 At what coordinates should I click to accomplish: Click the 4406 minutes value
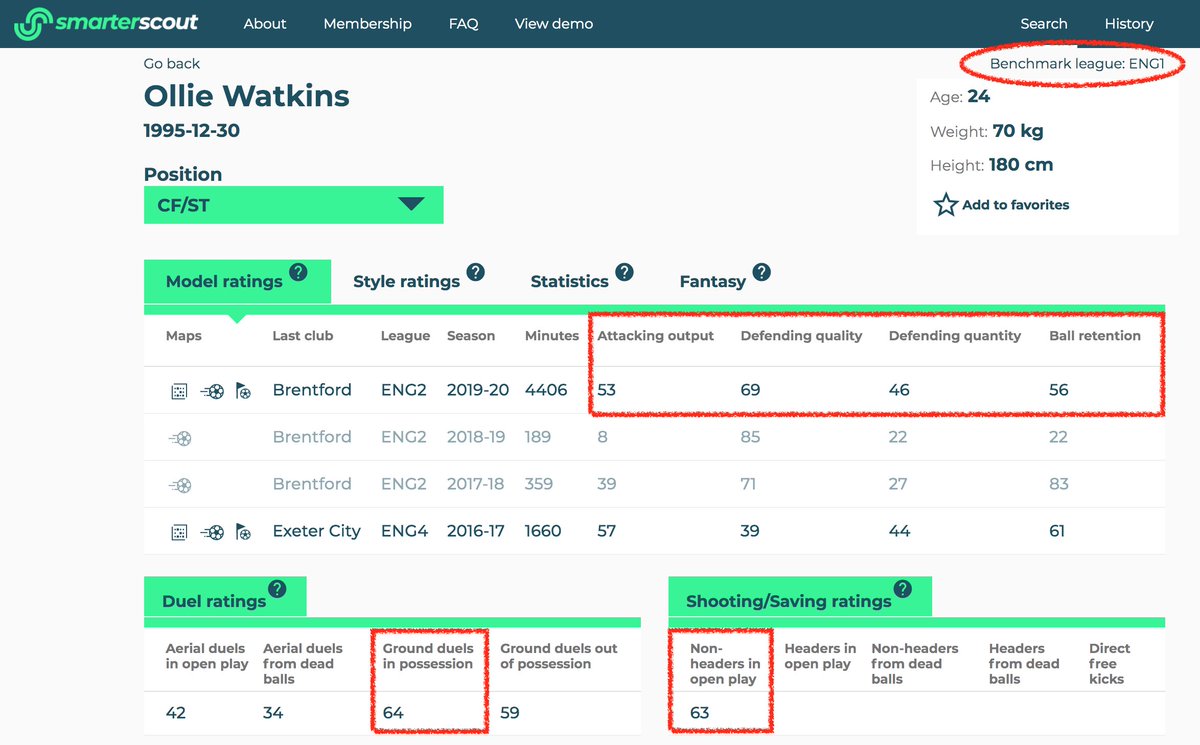coord(546,390)
